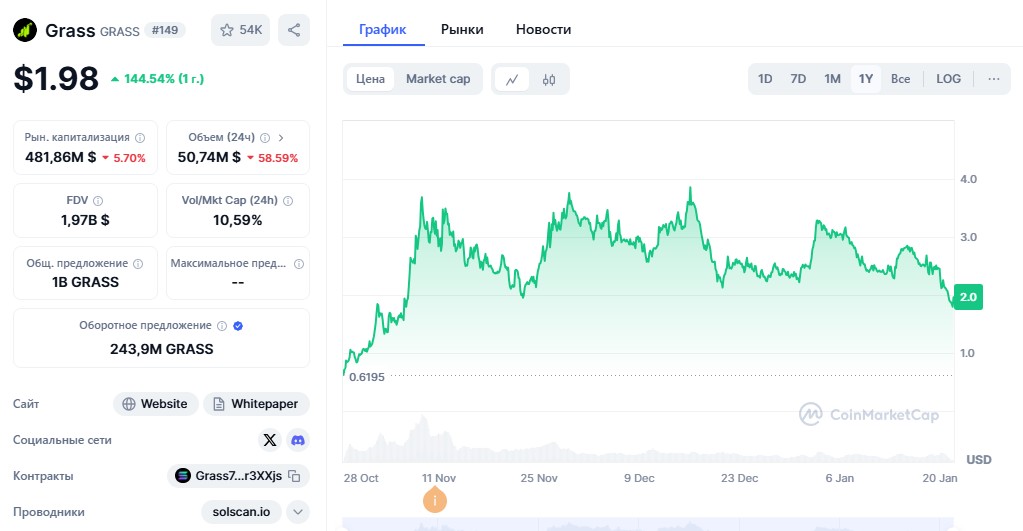Click the orange event marker on chart

pos(434,500)
